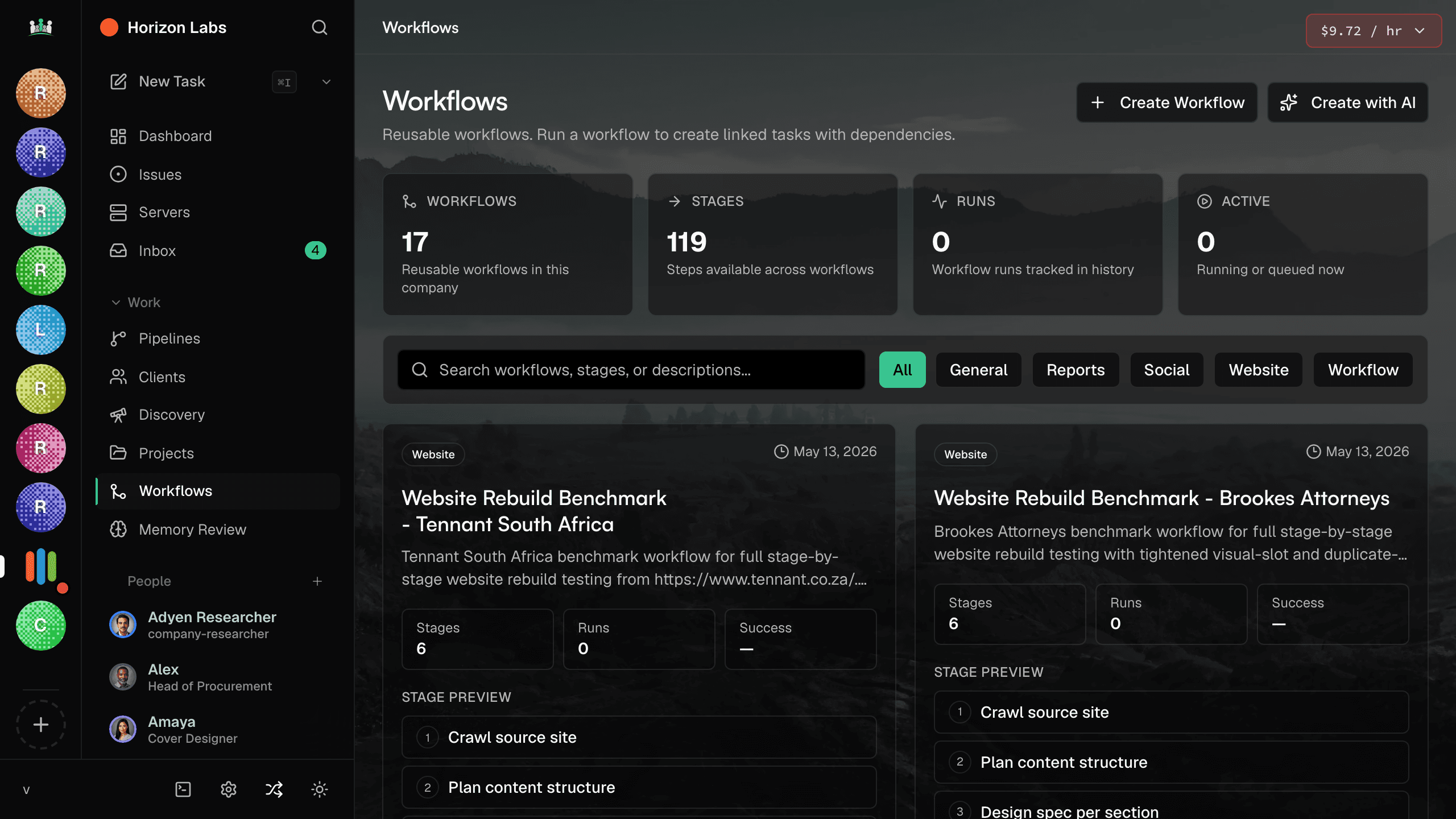Image resolution: width=1456 pixels, height=819 pixels.
Task: Select the All filter tab
Action: point(902,370)
